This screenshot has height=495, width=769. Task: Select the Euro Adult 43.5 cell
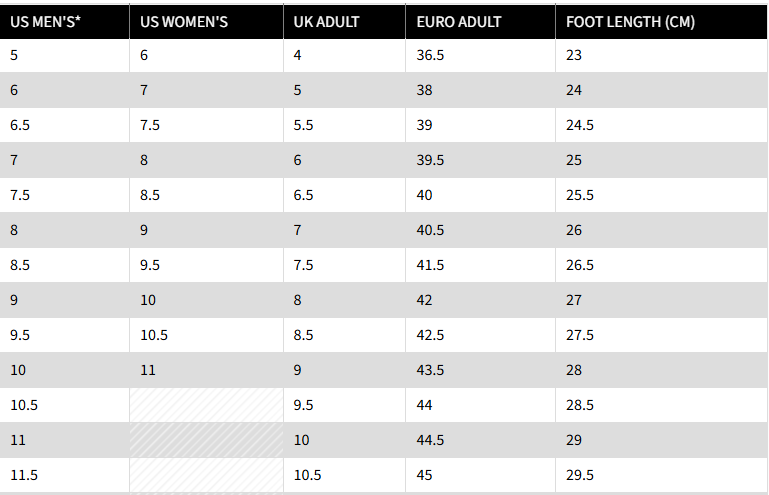pos(431,370)
